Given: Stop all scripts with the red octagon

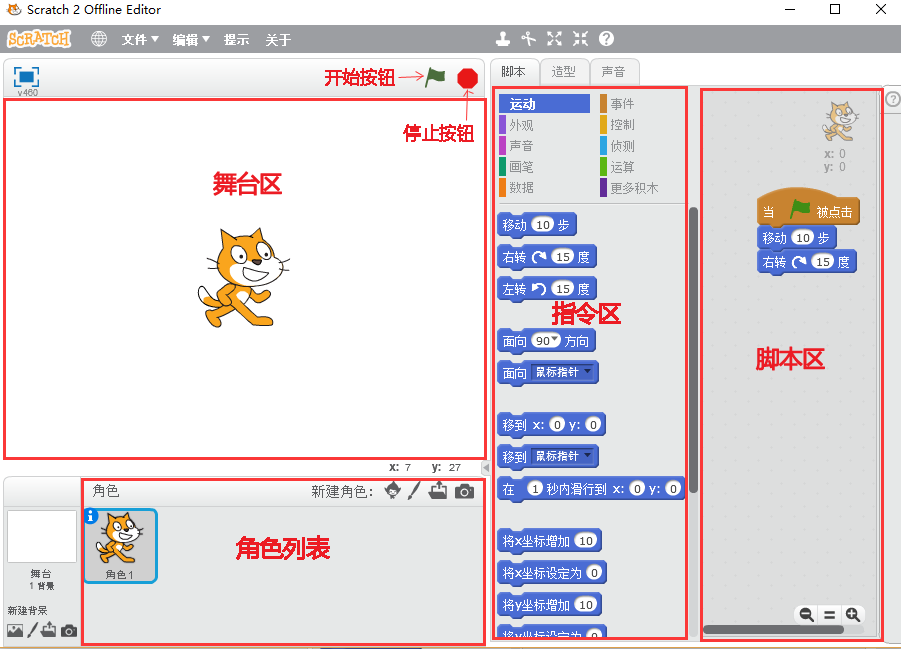Looking at the screenshot, I should [x=467, y=78].
